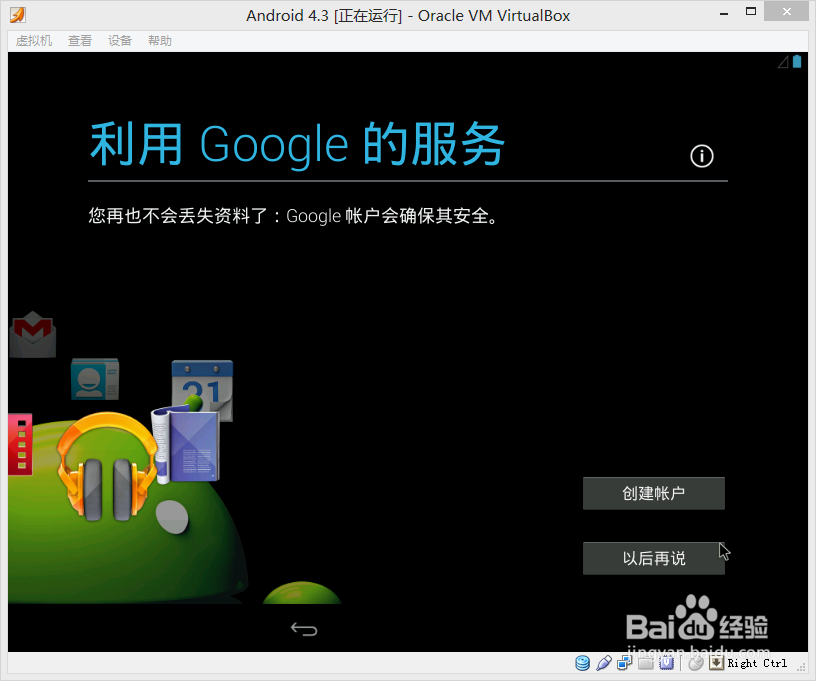
Task: Click the virtualization chip status icon
Action: click(667, 663)
